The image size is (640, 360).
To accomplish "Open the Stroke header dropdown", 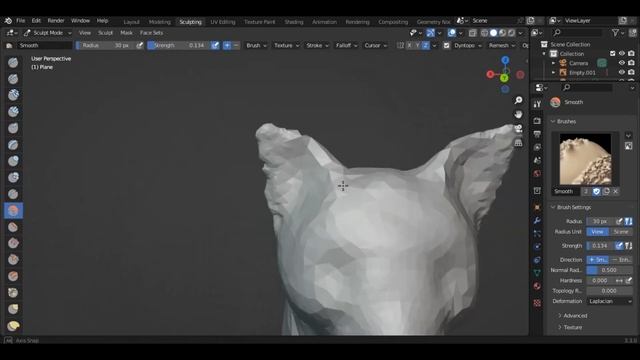I will tap(318, 46).
